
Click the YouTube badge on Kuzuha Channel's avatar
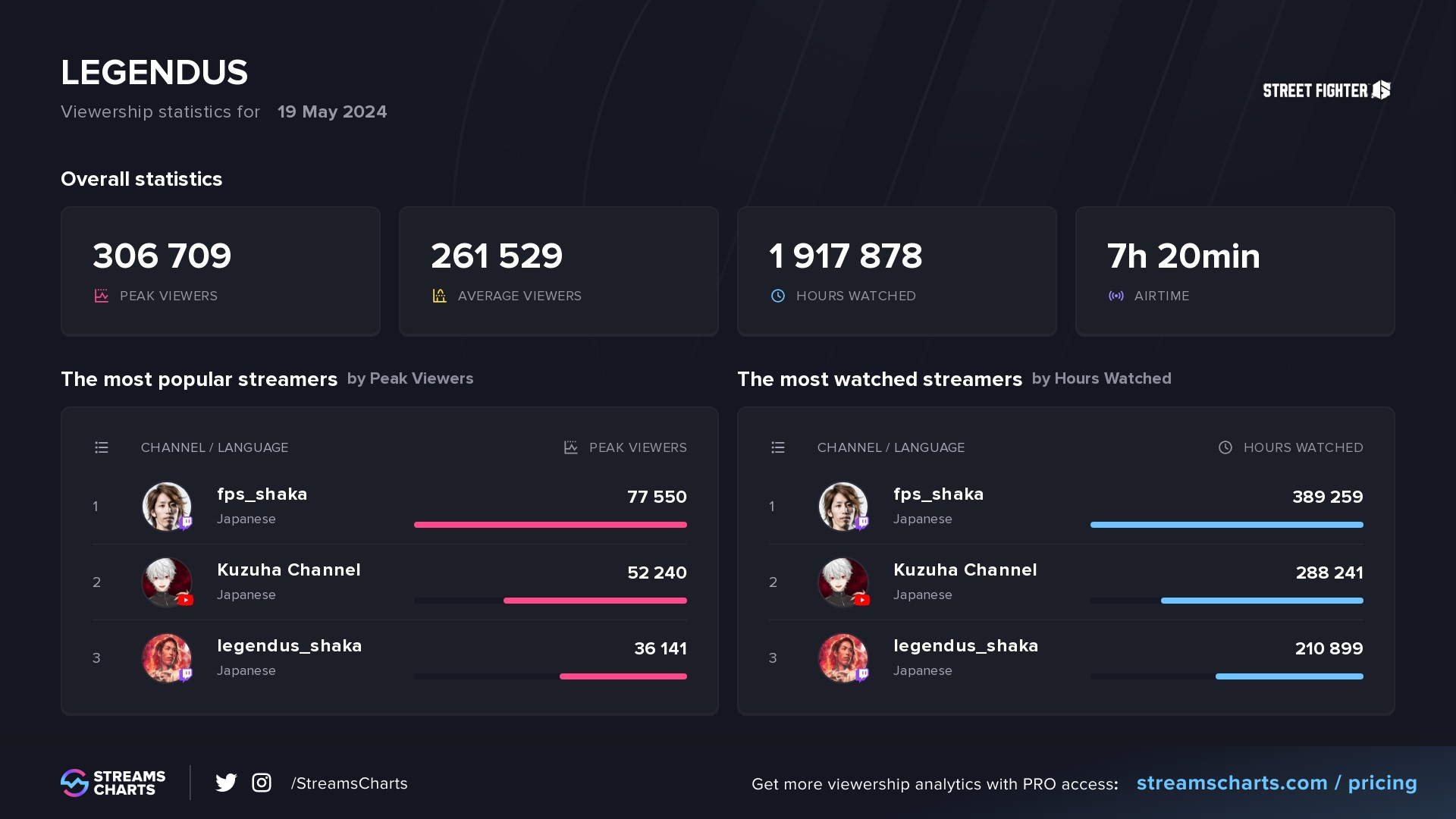[184, 599]
